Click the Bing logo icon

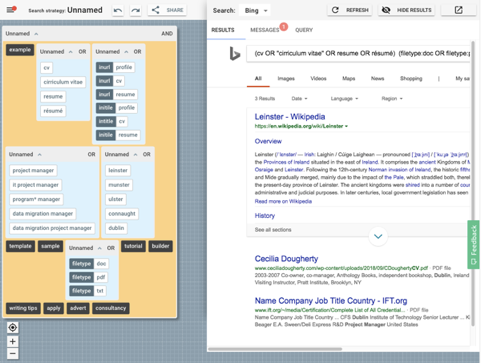coord(235,54)
